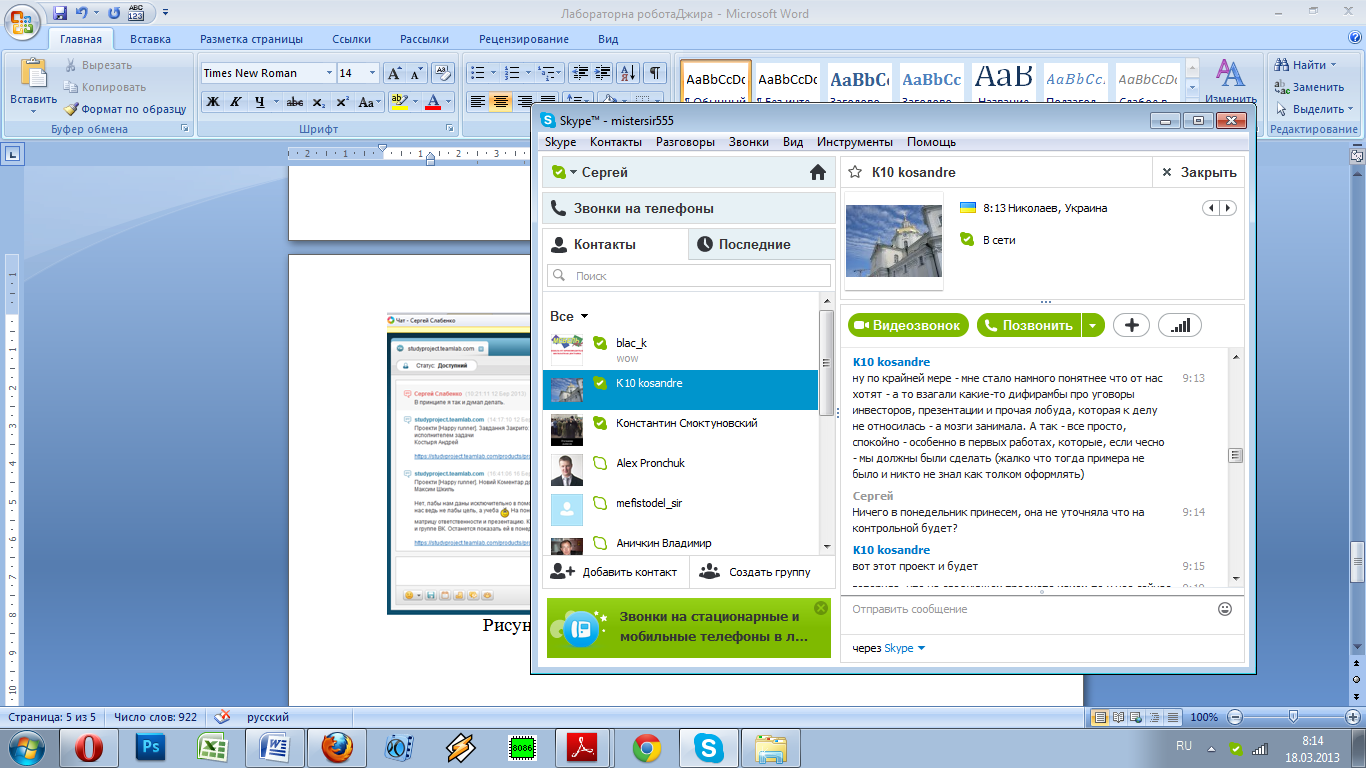Open the Find (Найти) command in Word

1308,65
